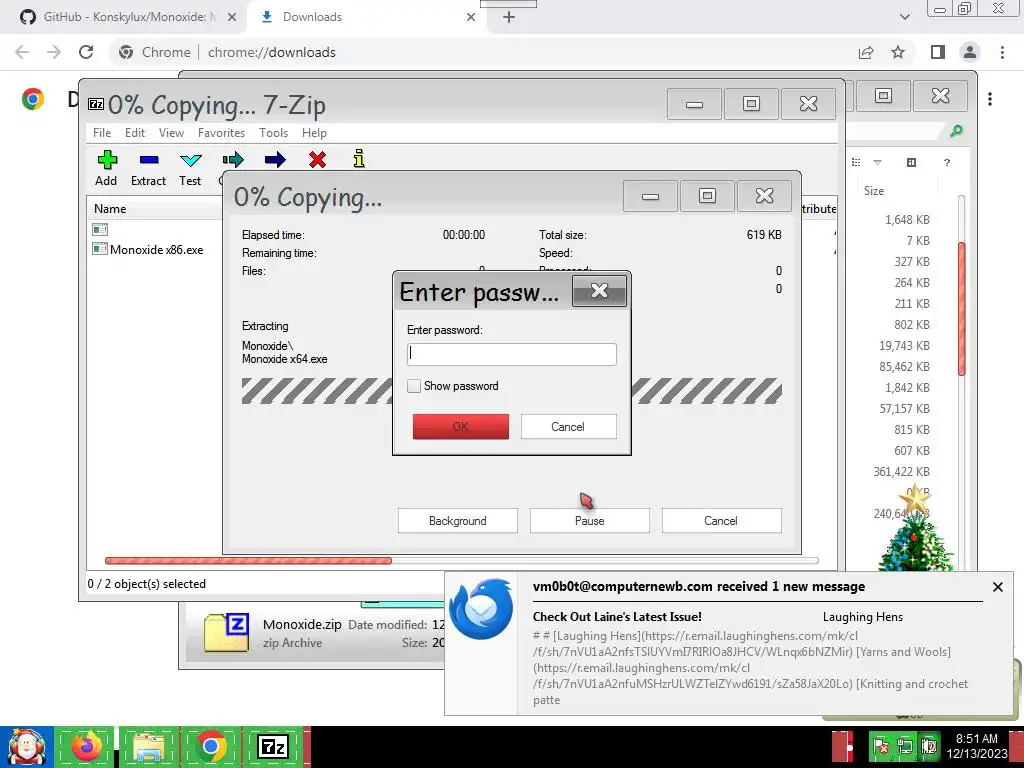The width and height of the screenshot is (1024, 768).
Task: Click the Extract toolbar icon in 7-Zip
Action: click(149, 160)
